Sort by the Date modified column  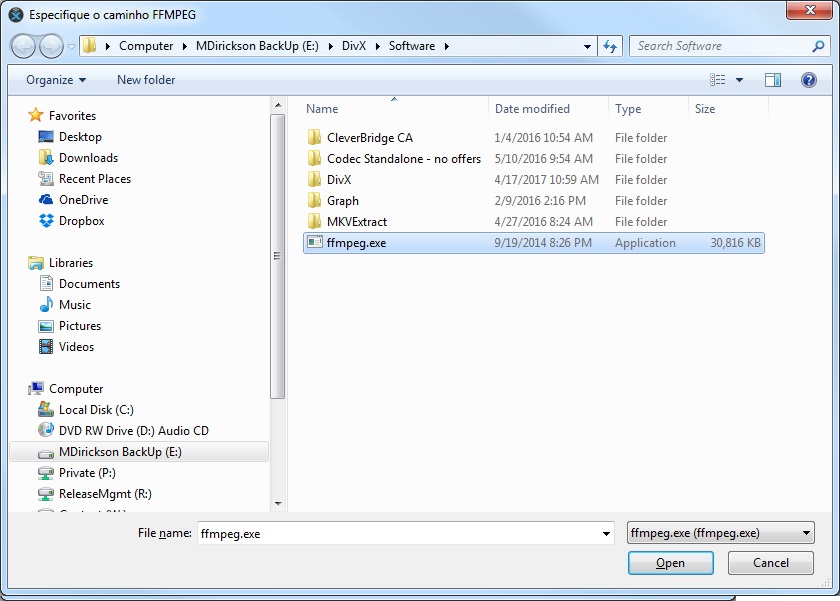pos(532,109)
